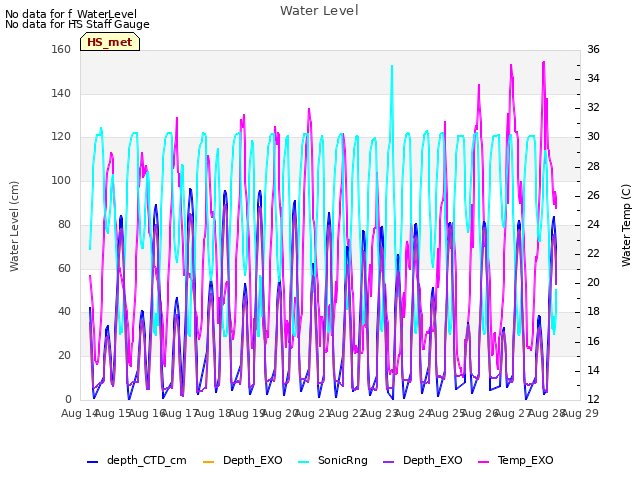Click the 36 right axis value
Screen dimensions: 640x480
(x=593, y=49)
